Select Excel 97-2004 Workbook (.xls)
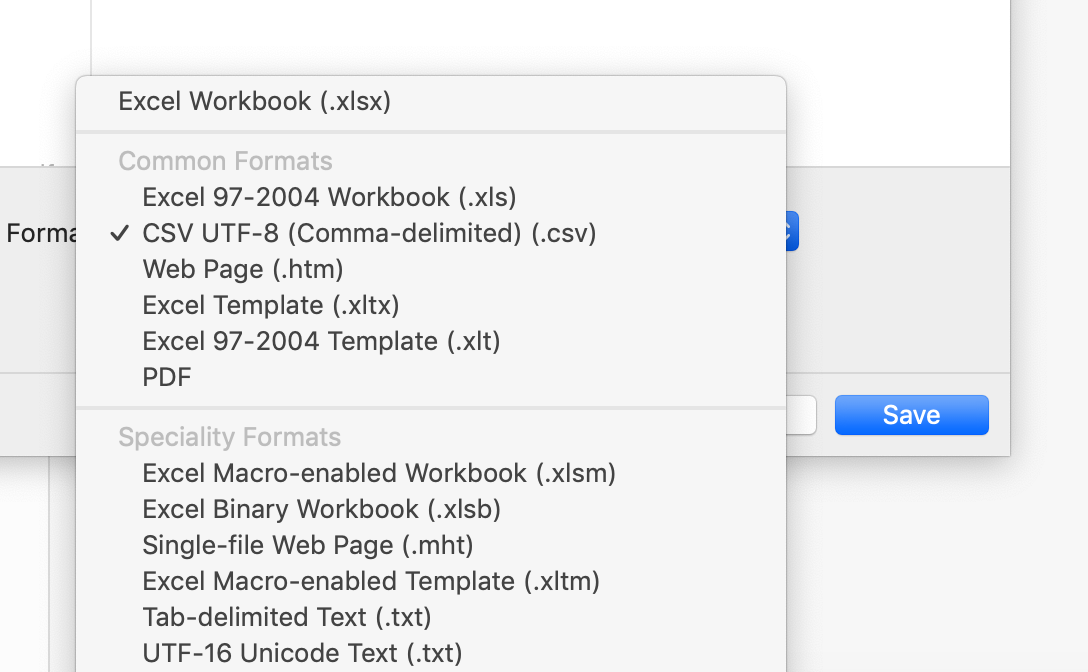1088x672 pixels. [x=329, y=197]
